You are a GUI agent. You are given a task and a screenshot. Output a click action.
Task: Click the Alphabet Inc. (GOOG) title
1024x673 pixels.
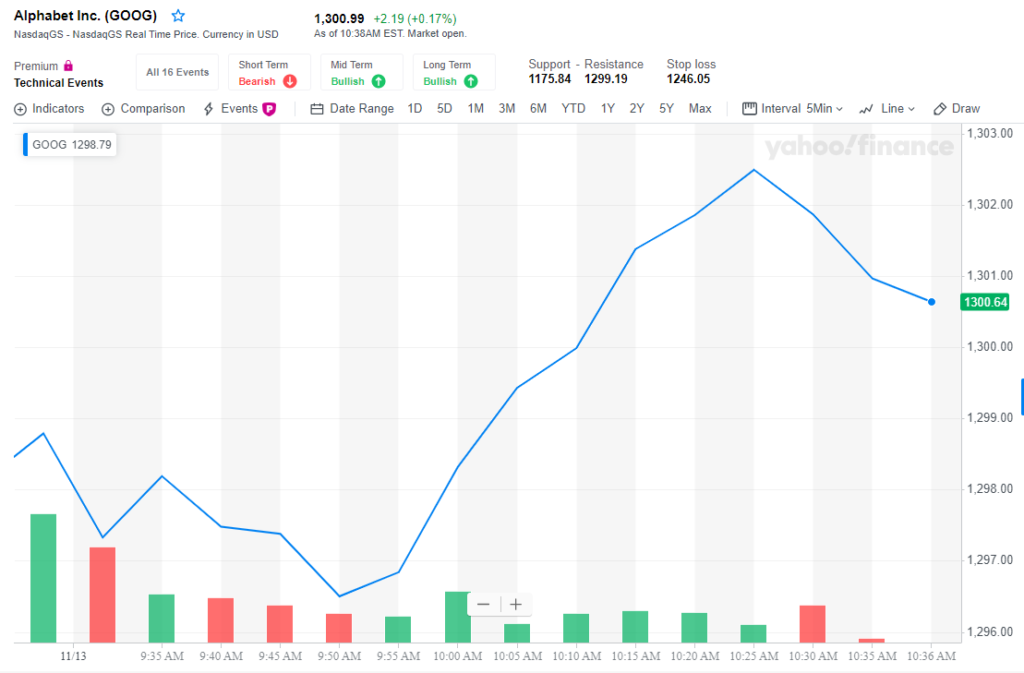click(86, 16)
